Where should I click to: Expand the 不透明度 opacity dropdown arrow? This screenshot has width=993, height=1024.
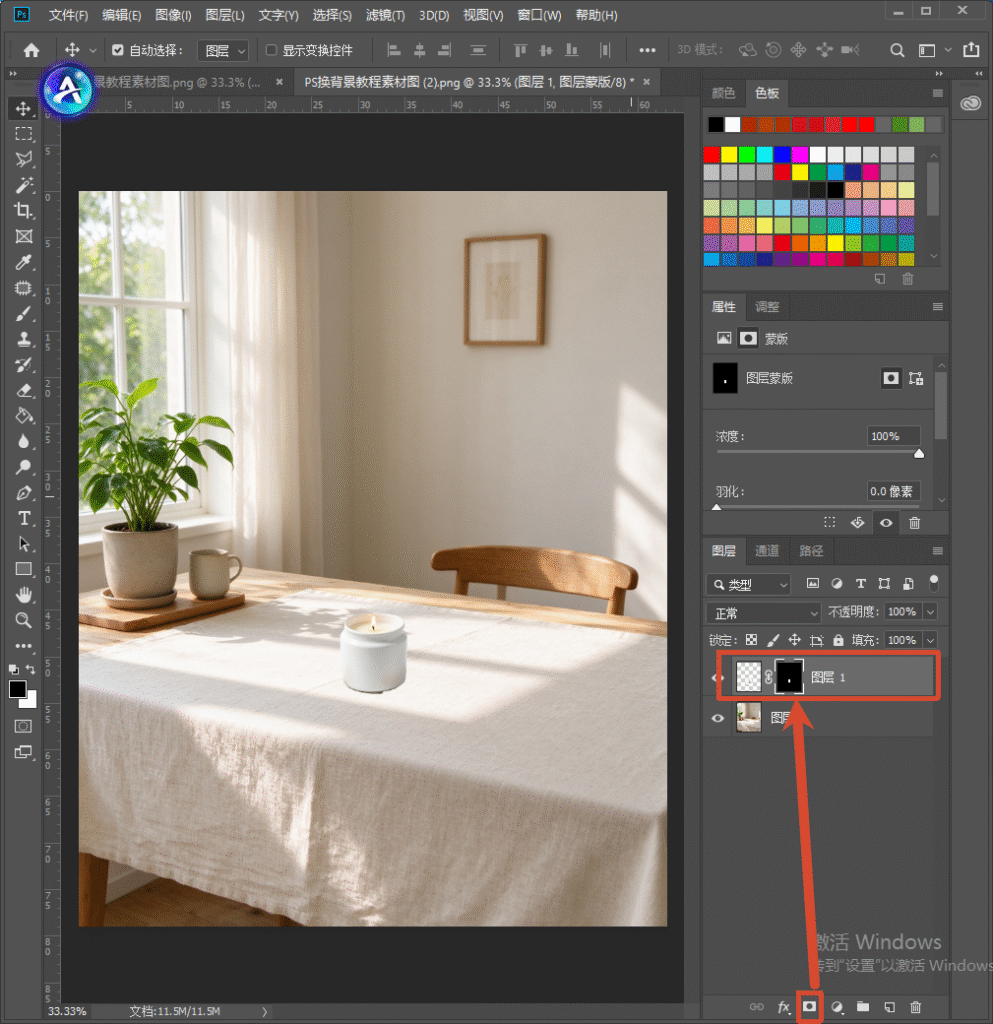[930, 612]
